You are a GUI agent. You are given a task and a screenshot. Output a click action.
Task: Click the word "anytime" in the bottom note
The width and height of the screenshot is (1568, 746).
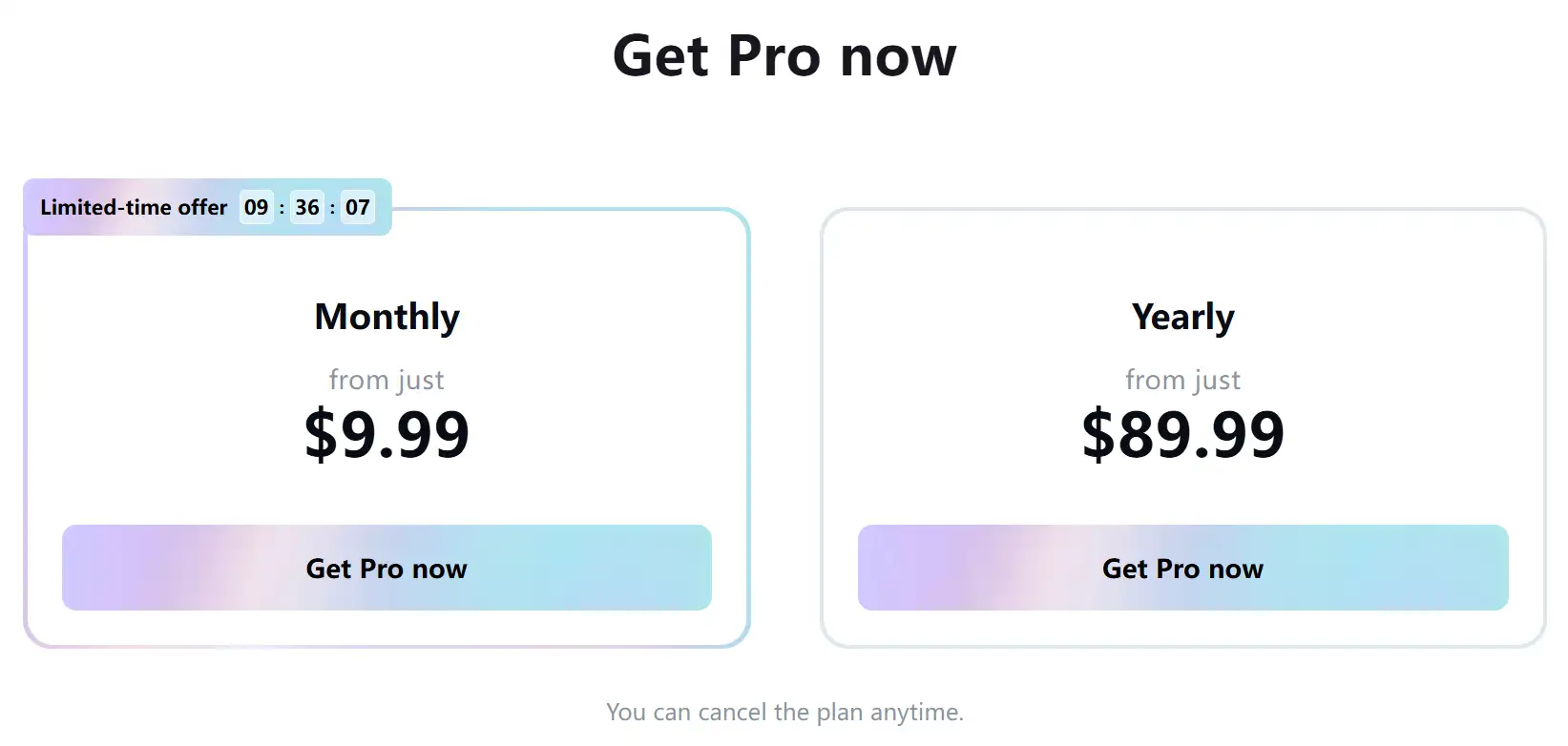pos(914,712)
